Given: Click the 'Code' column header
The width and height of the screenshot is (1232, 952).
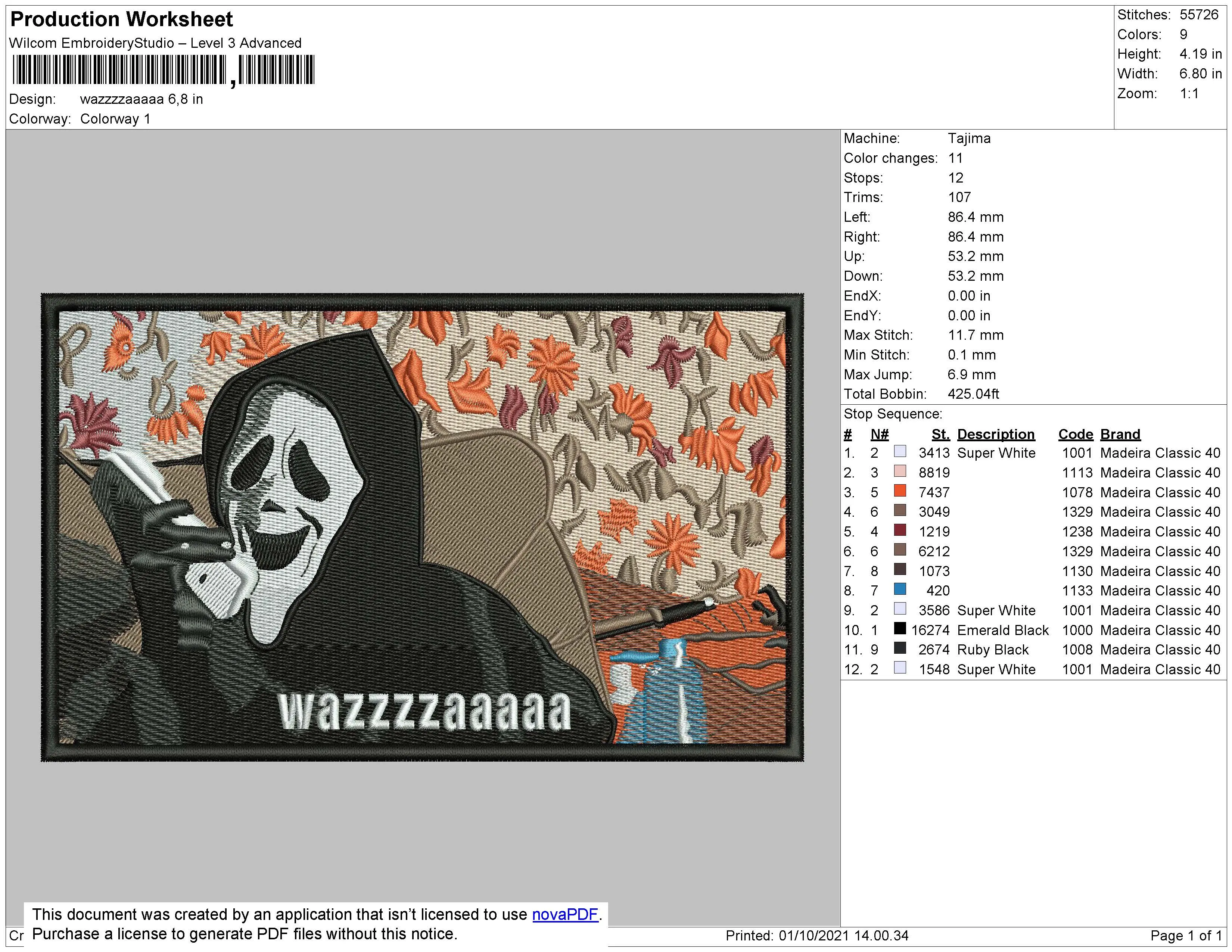Looking at the screenshot, I should coord(1075,434).
